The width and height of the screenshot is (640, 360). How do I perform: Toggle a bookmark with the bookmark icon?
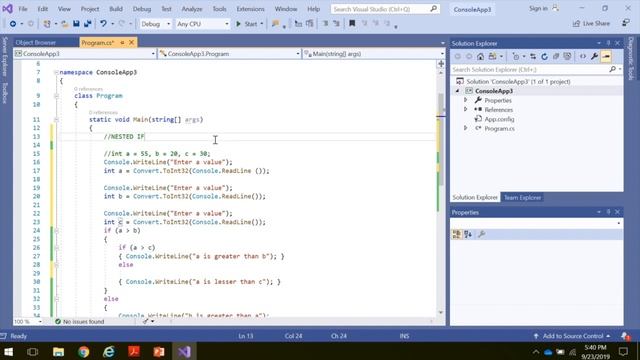tap(352, 24)
